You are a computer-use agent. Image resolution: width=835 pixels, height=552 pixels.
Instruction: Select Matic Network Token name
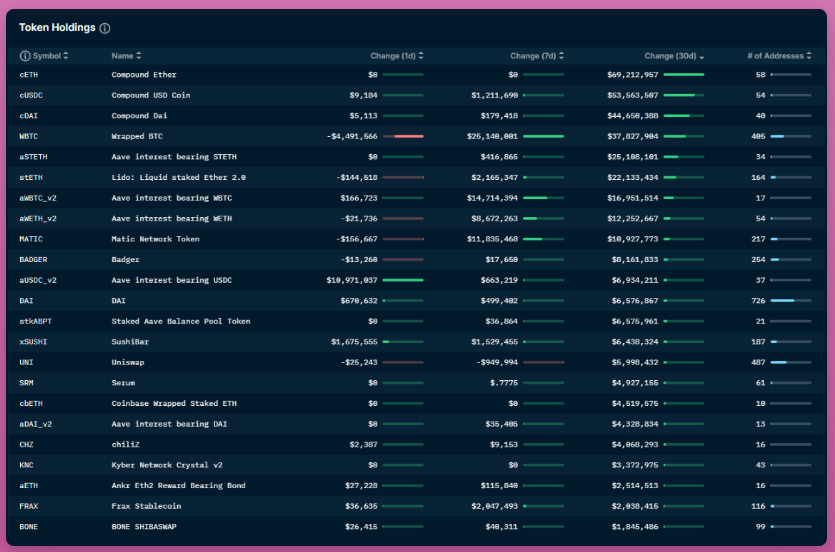pyautogui.click(x=155, y=239)
